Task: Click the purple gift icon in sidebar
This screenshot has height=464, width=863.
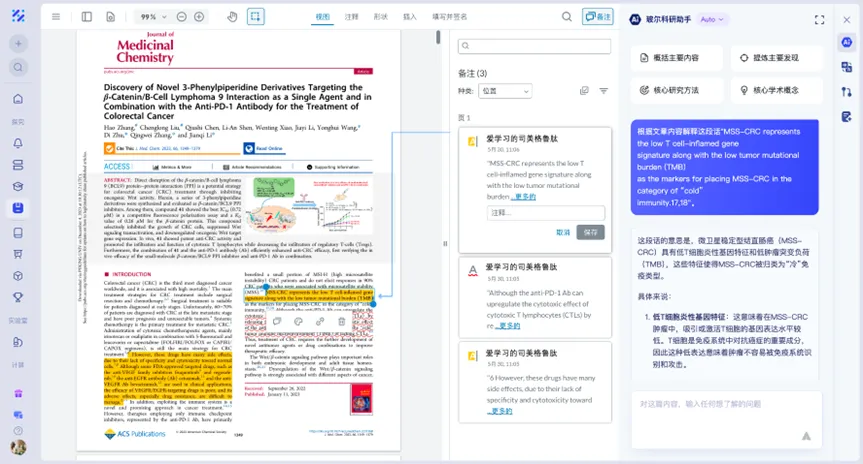Action: pyautogui.click(x=18, y=394)
